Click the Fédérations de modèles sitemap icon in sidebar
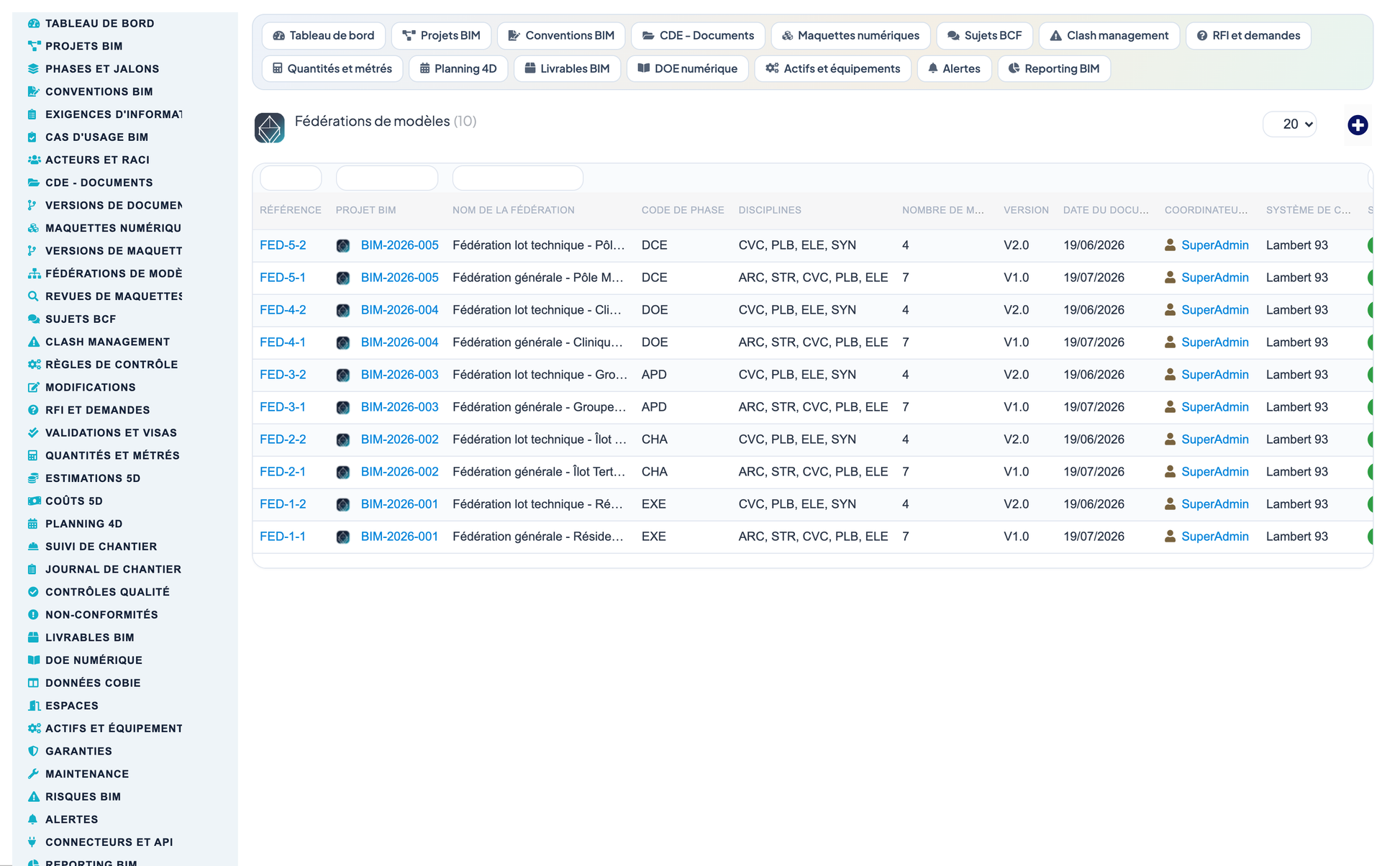The width and height of the screenshot is (1400, 866). pyautogui.click(x=33, y=273)
